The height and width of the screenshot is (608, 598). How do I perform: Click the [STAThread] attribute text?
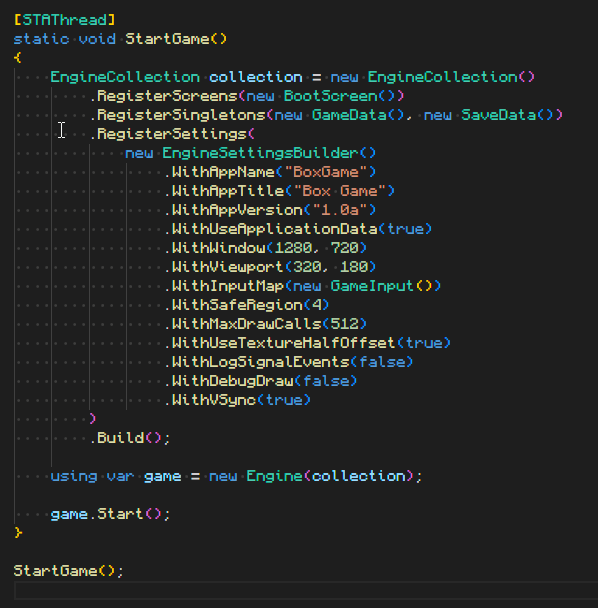pos(64,20)
